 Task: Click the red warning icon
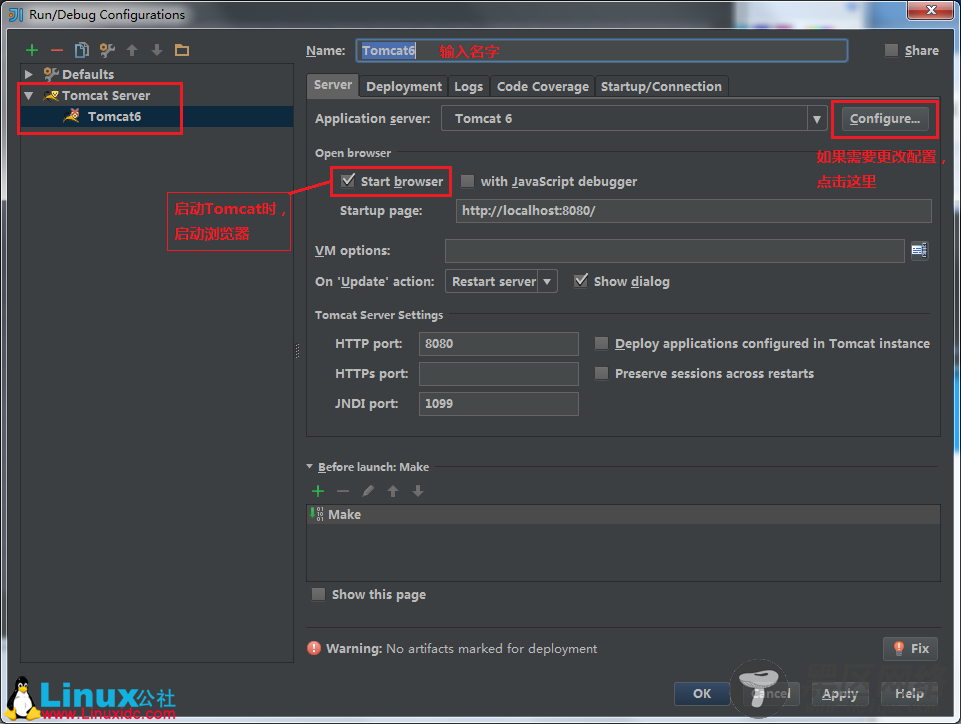tap(314, 648)
